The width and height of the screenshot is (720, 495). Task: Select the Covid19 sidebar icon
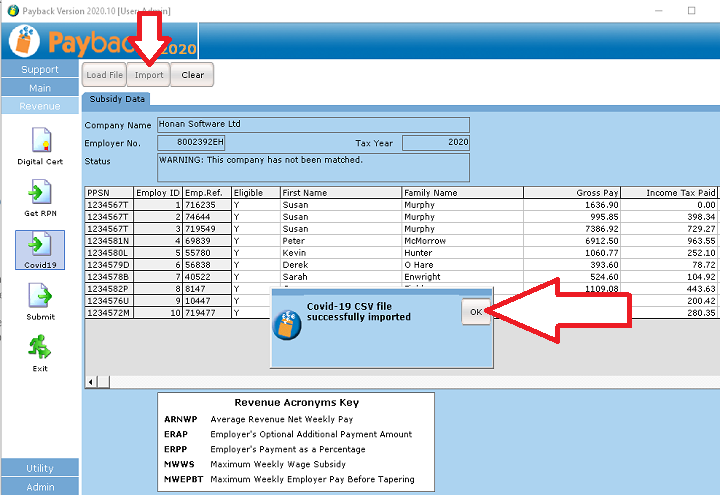point(40,247)
